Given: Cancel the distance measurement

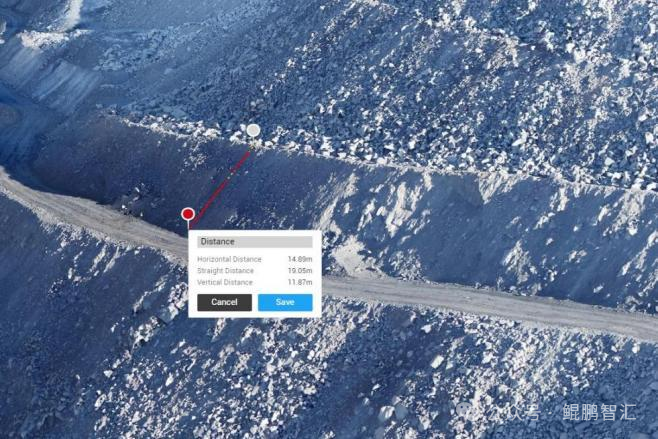Looking at the screenshot, I should (225, 302).
